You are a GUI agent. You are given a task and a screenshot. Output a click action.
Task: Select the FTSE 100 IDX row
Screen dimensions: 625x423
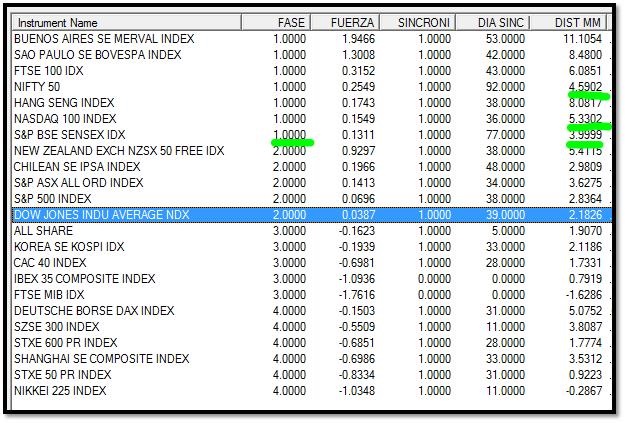pyautogui.click(x=312, y=71)
